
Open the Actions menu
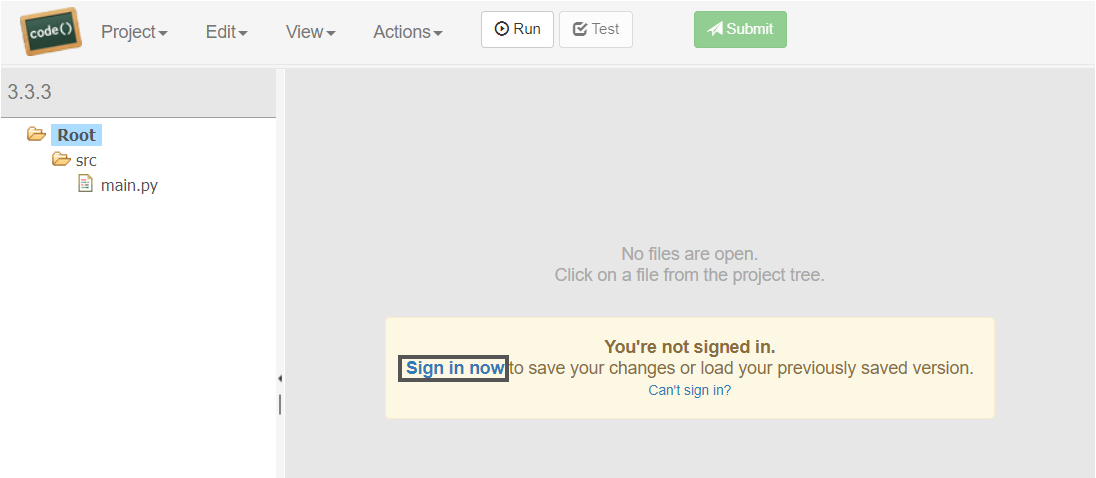click(x=407, y=32)
